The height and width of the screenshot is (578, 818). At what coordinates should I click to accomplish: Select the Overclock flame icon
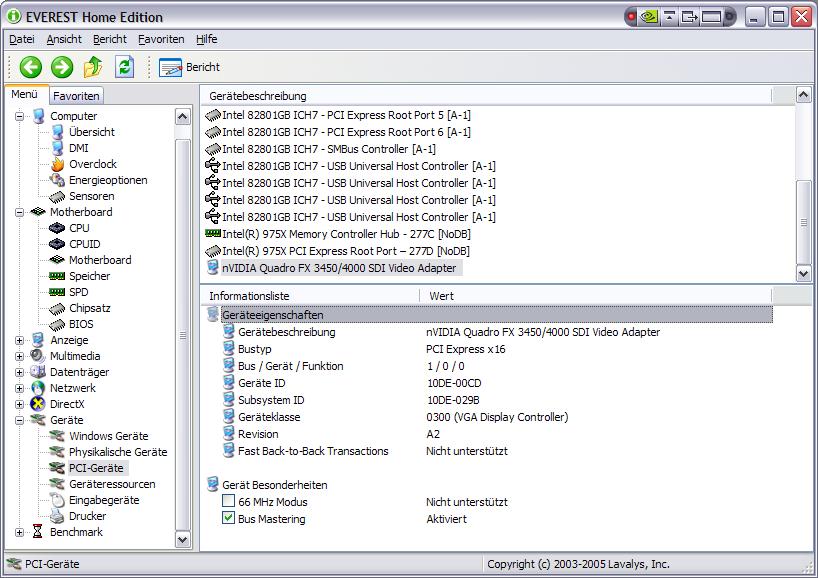pos(57,164)
